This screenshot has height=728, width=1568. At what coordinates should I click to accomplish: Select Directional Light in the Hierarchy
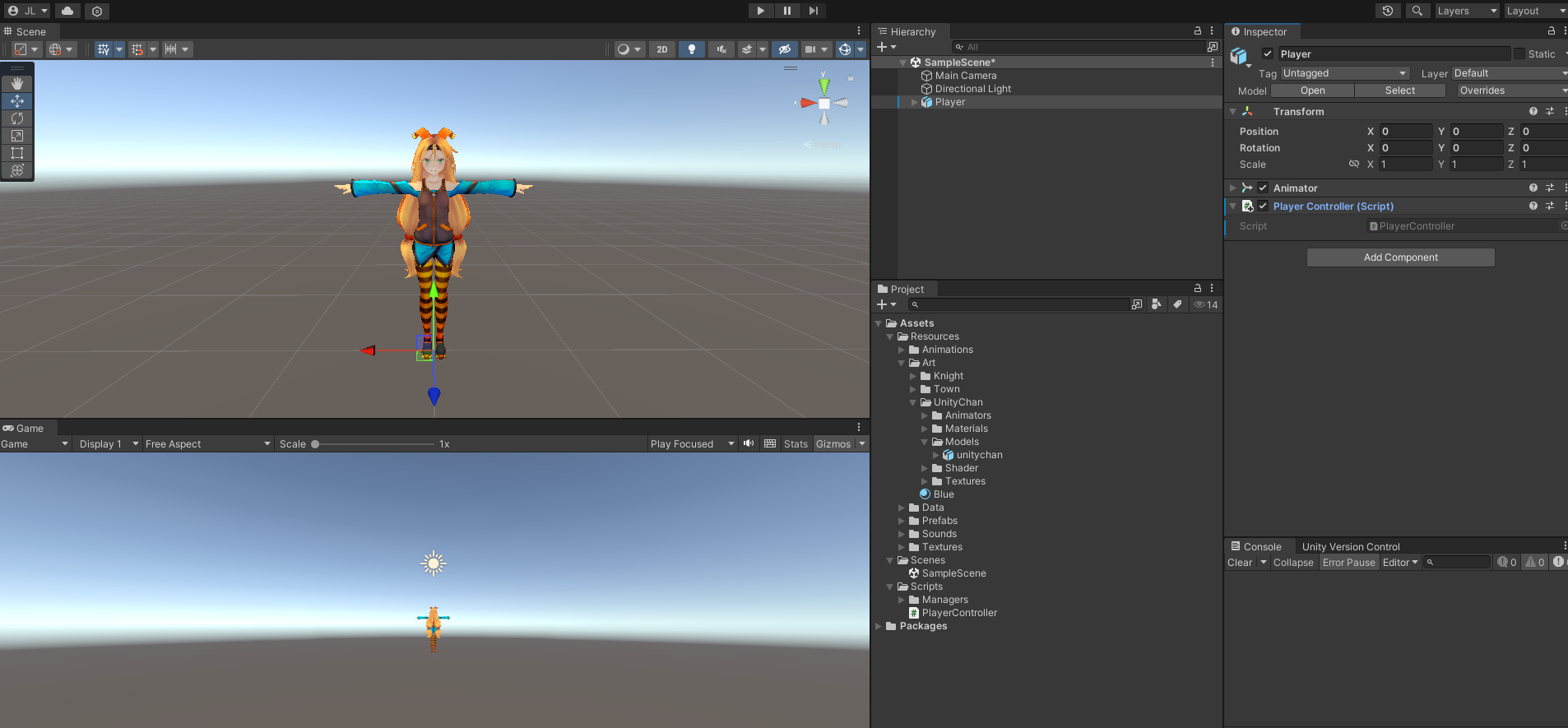tap(973, 89)
